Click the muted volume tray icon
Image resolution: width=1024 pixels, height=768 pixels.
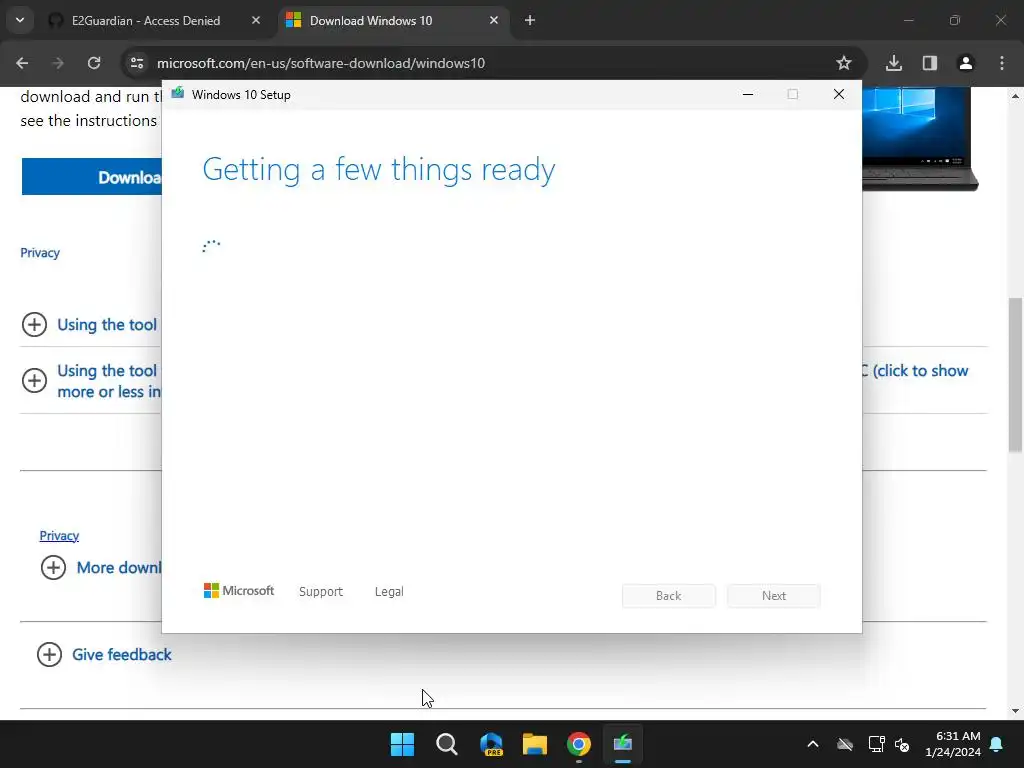903,744
